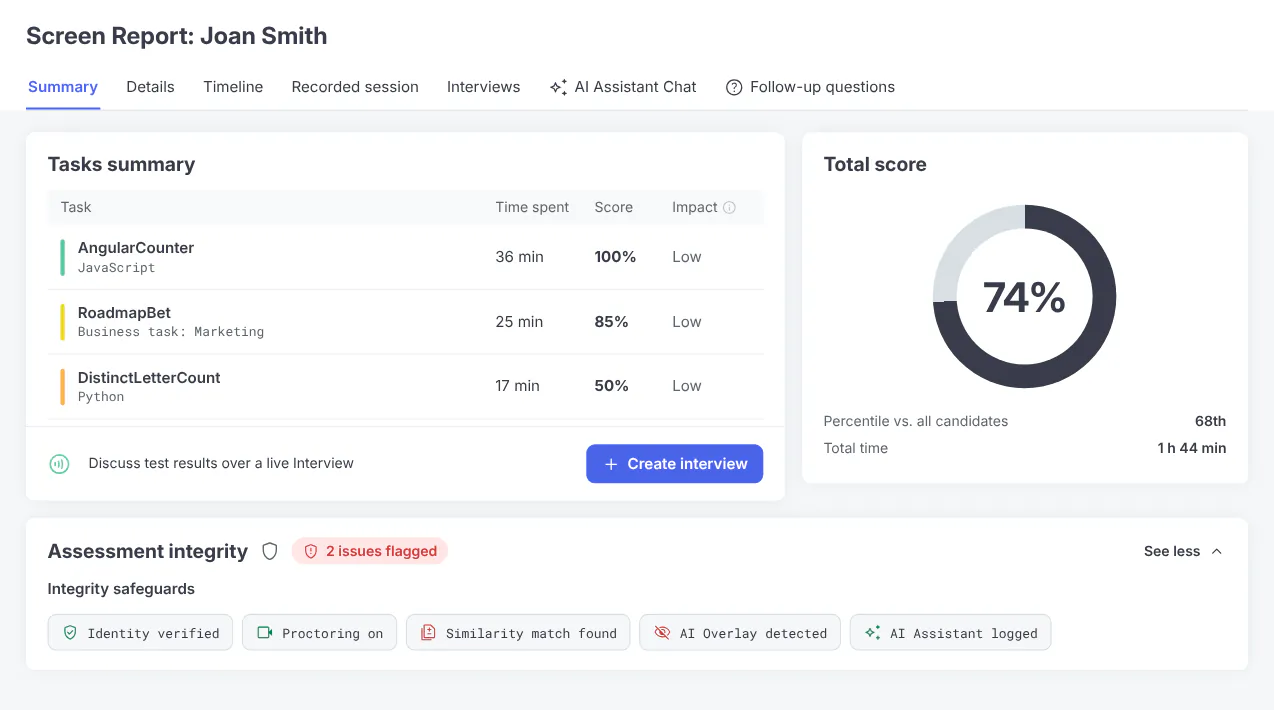Click question mark icon beside Follow-up questions
Image resolution: width=1274 pixels, height=710 pixels.
[x=734, y=87]
